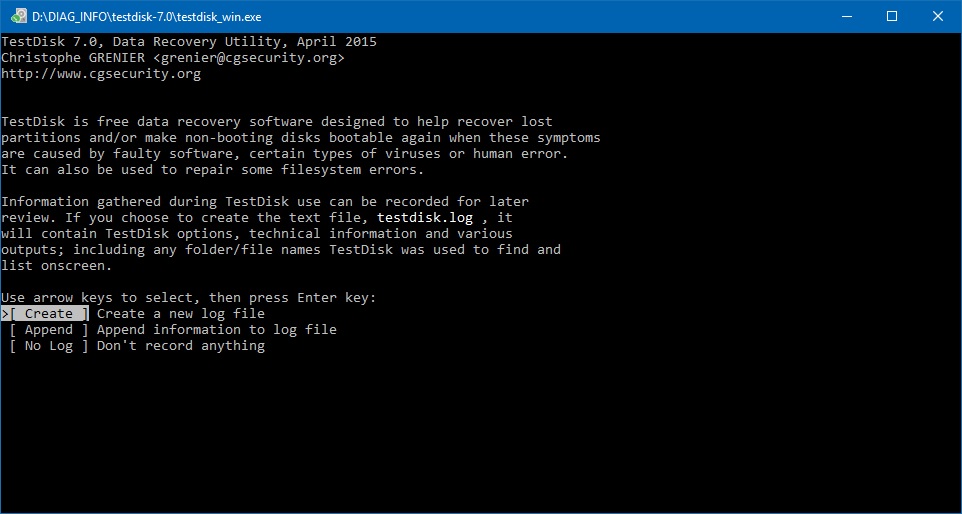Click the 'Use arrow keys to select' prompt
This screenshot has height=514, width=962.
[x=188, y=298]
